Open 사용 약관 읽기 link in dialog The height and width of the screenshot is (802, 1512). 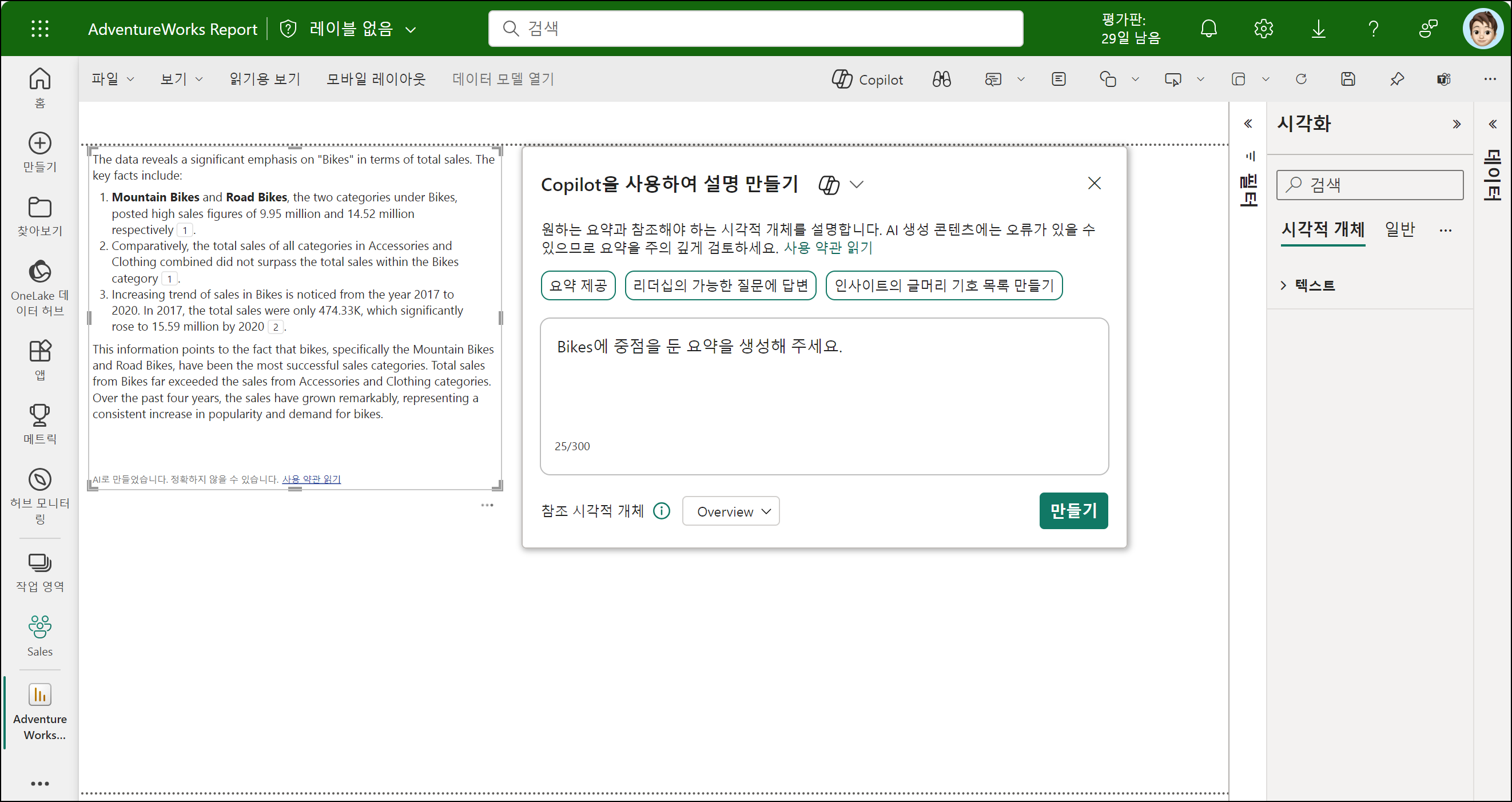tap(827, 248)
